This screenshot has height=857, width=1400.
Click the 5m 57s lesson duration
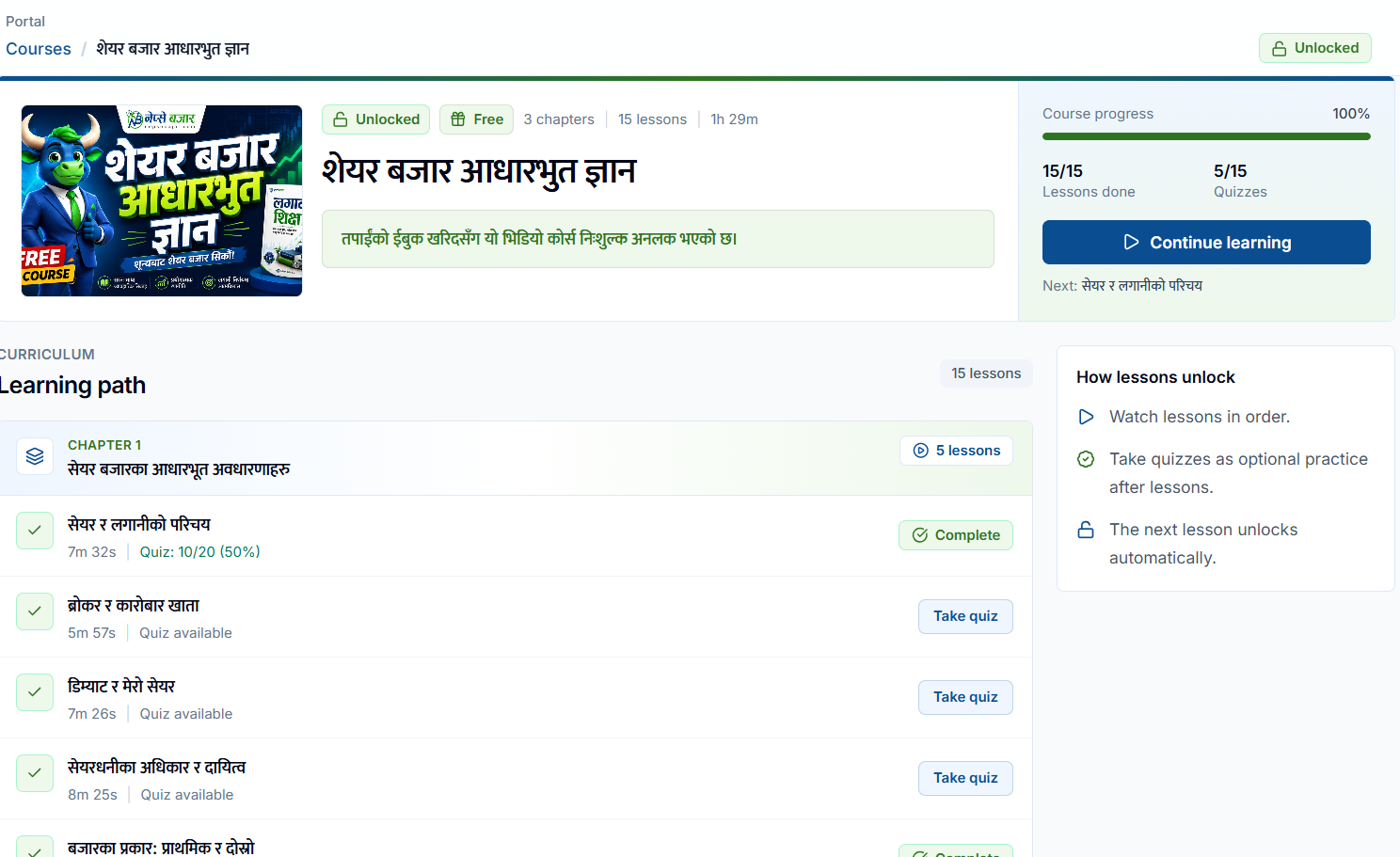point(91,633)
